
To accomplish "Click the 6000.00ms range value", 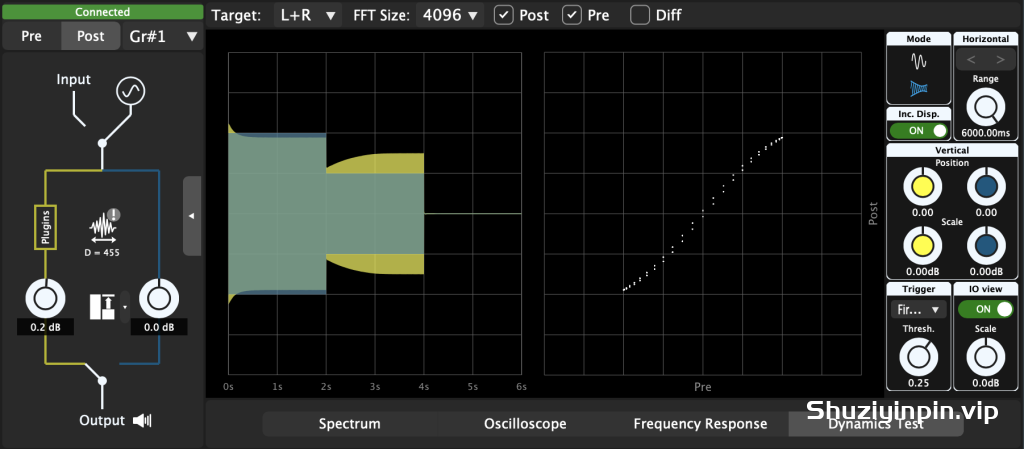I will 985,133.
